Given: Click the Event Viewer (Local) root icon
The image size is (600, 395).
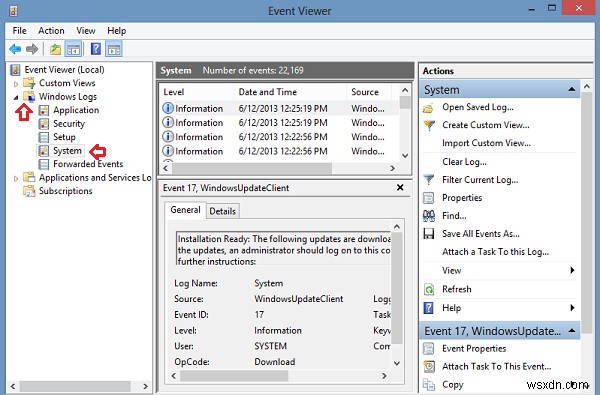Looking at the screenshot, I should (15, 70).
